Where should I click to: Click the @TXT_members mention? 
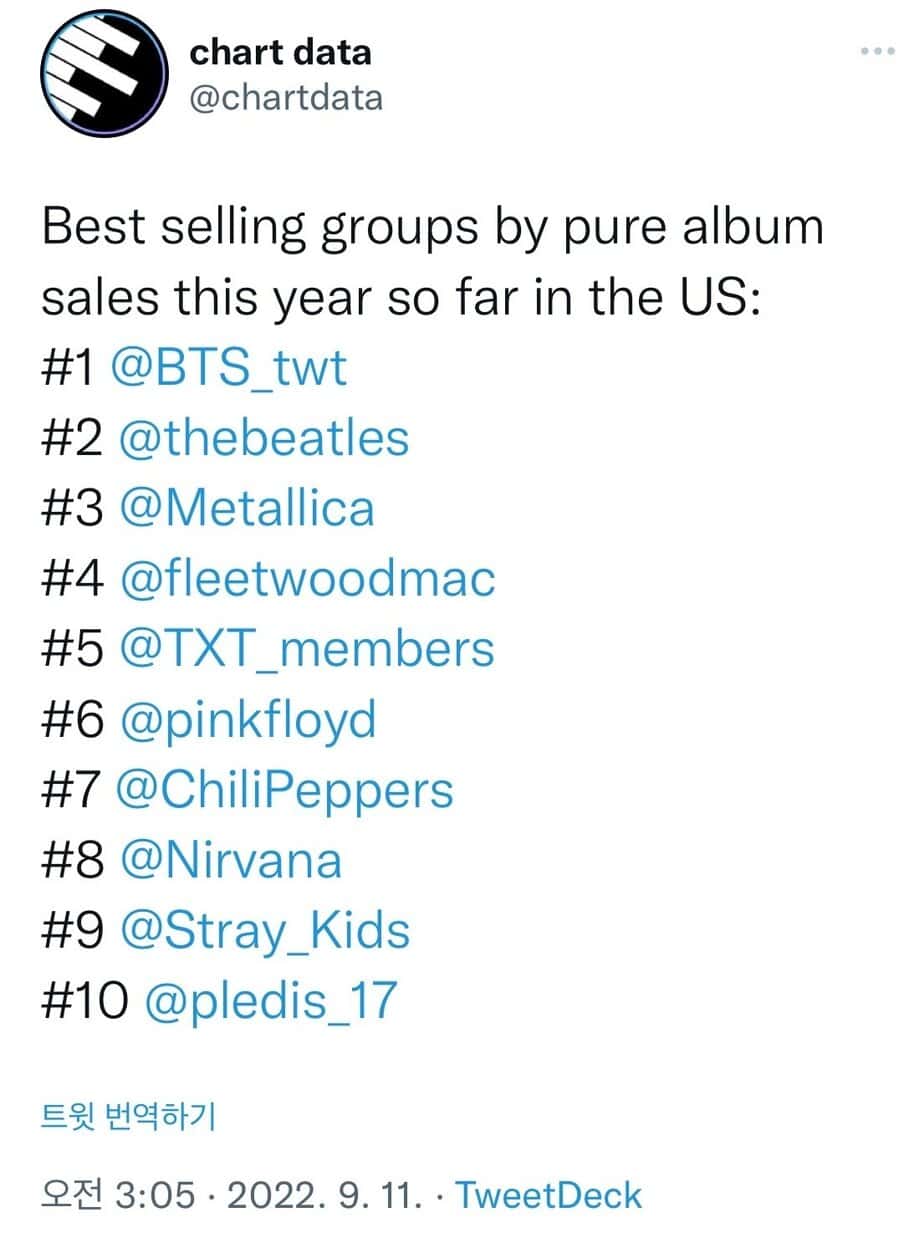pyautogui.click(x=306, y=648)
